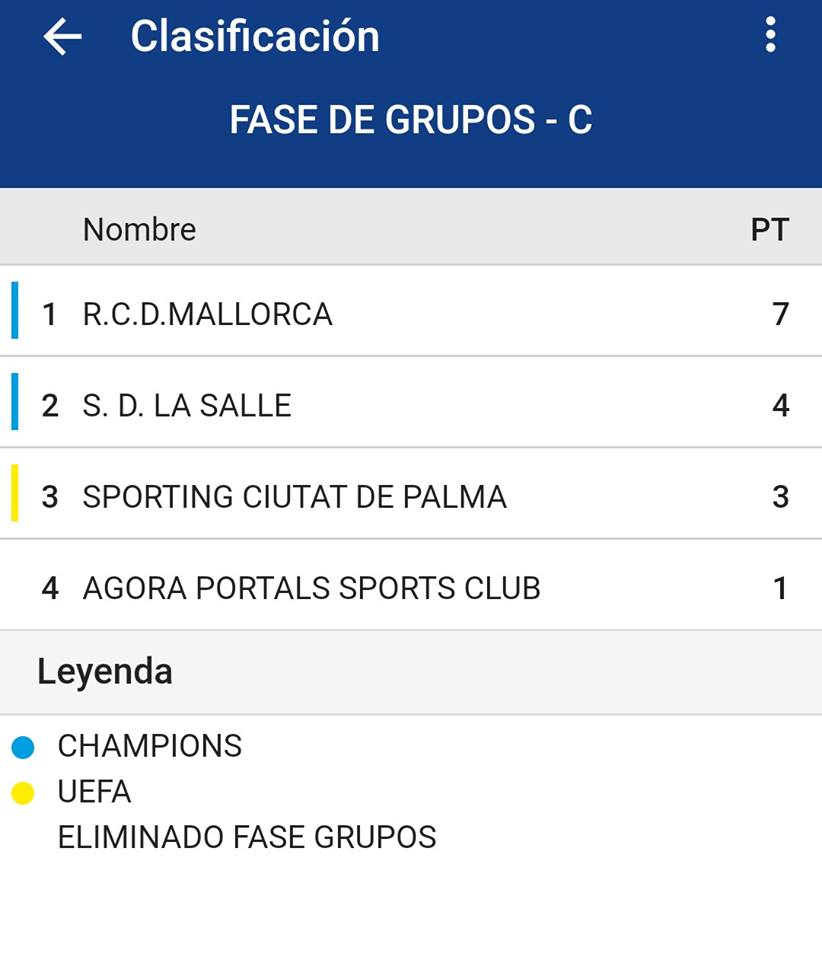Open the three-dot overflow menu
This screenshot has width=822, height=960.
(770, 35)
